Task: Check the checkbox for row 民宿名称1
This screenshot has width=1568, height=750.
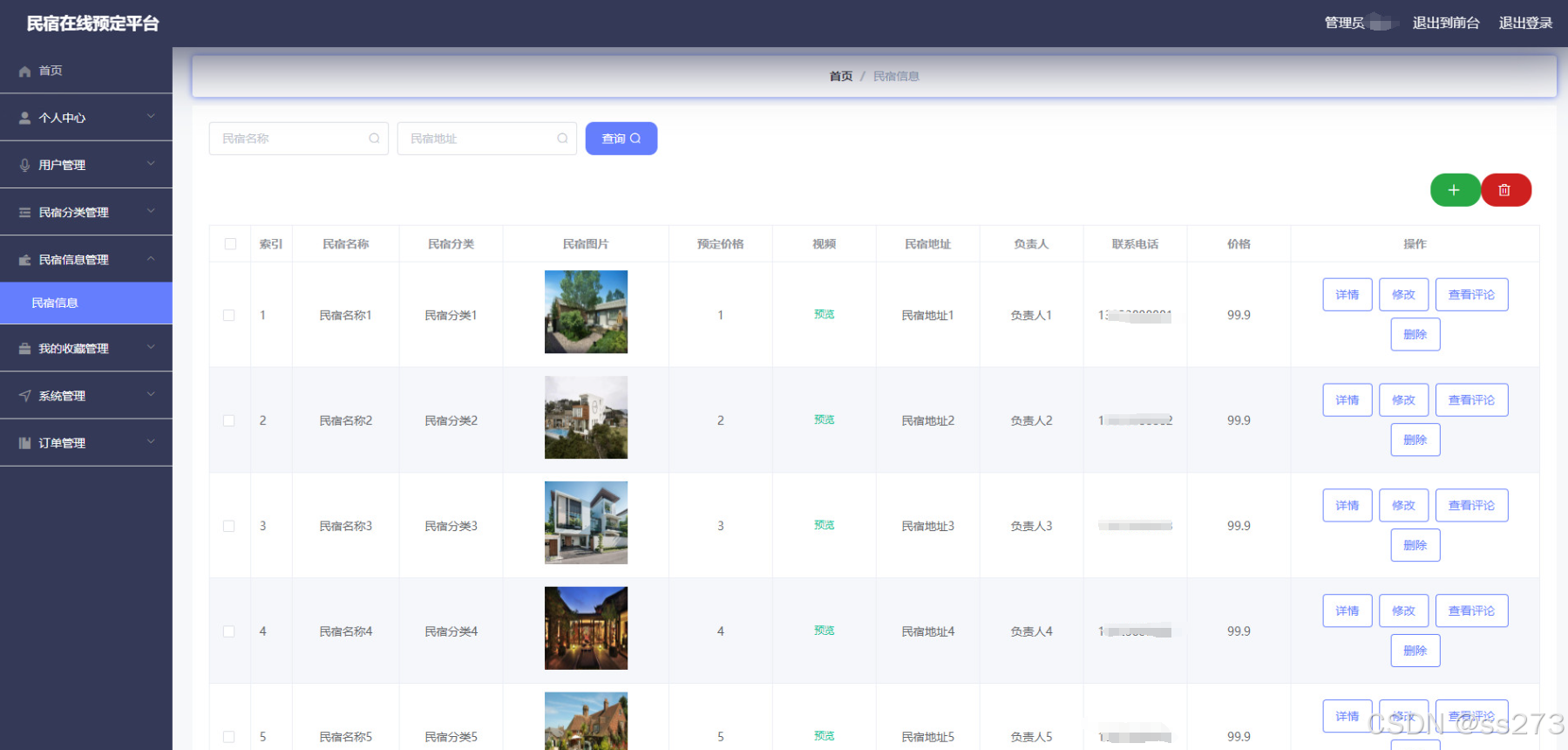Action: pyautogui.click(x=229, y=316)
